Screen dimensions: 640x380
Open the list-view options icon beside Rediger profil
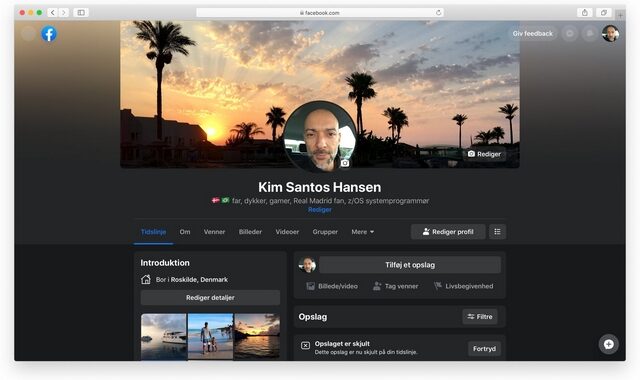click(497, 232)
